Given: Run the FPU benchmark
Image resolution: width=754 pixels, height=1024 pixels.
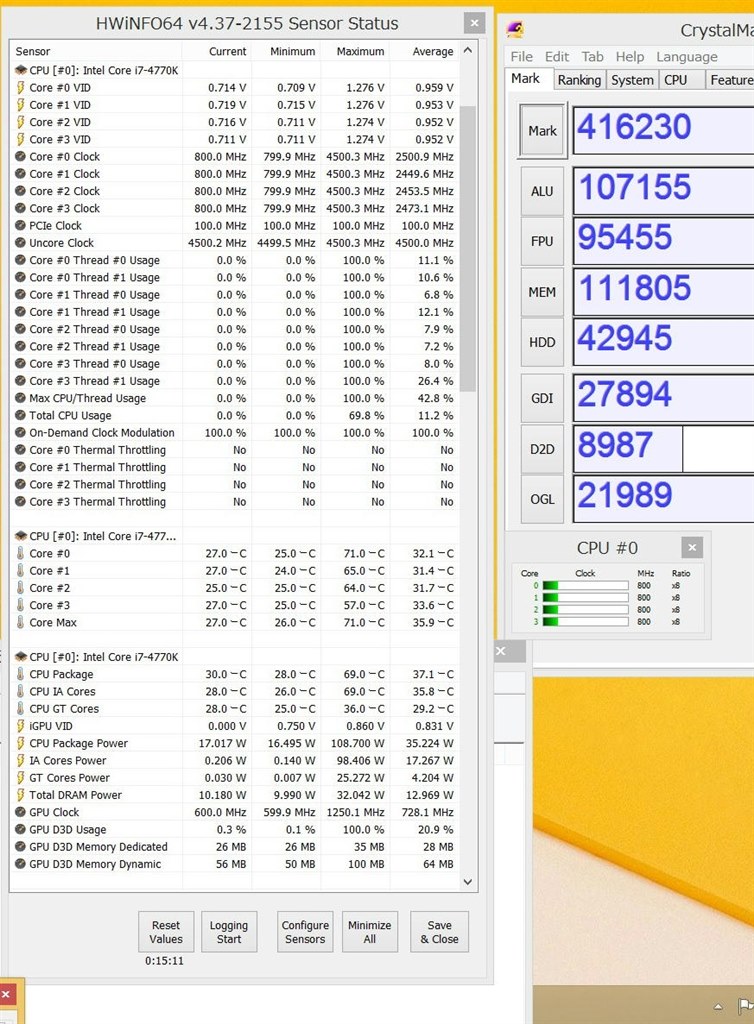Looking at the screenshot, I should coord(542,241).
